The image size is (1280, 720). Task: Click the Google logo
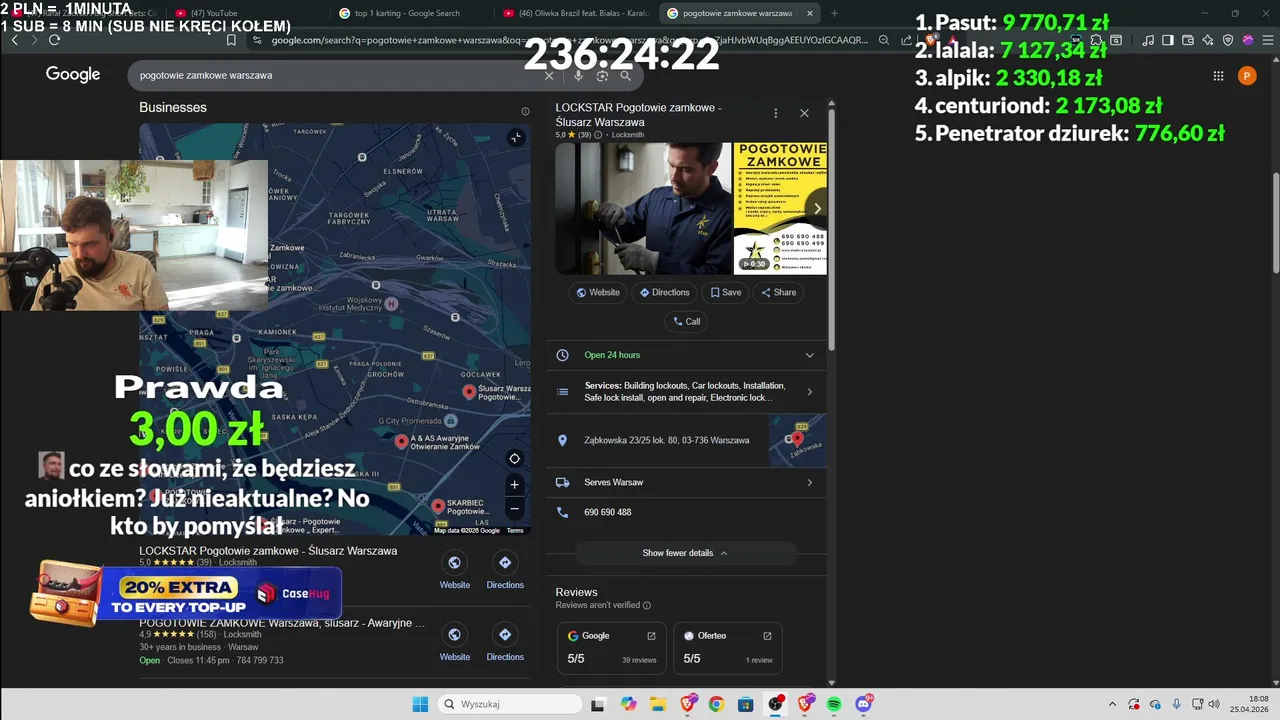coord(73,74)
